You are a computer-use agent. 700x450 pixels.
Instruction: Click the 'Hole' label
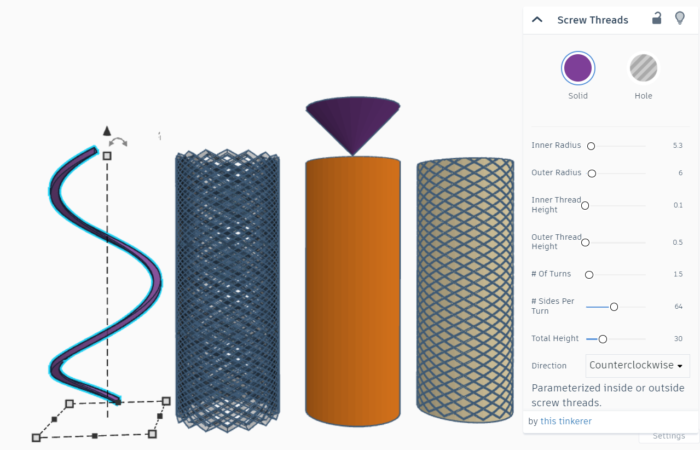(x=643, y=96)
